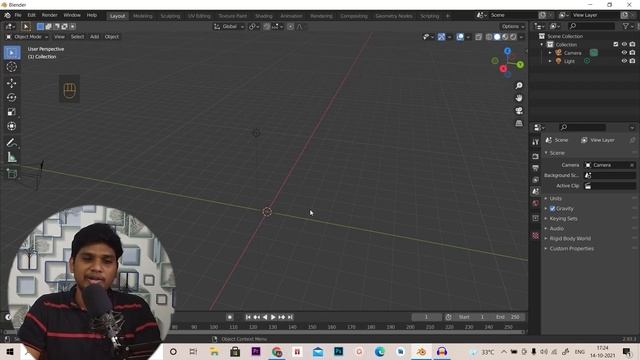Switch to Shading workspace tab
This screenshot has height=360, width=640.
coord(264,16)
